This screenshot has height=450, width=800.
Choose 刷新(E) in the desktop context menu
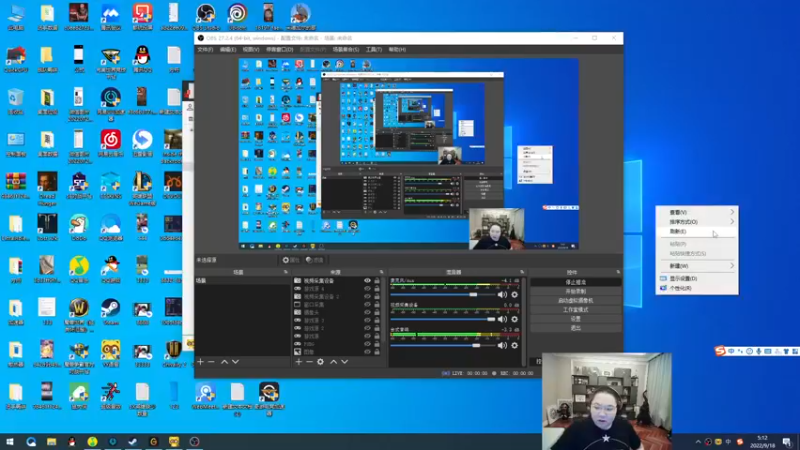tap(696, 232)
